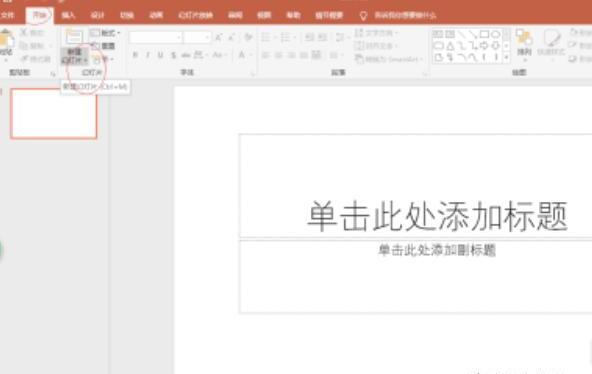
Task: Toggle text shadow (S)
Action: (x=173, y=55)
